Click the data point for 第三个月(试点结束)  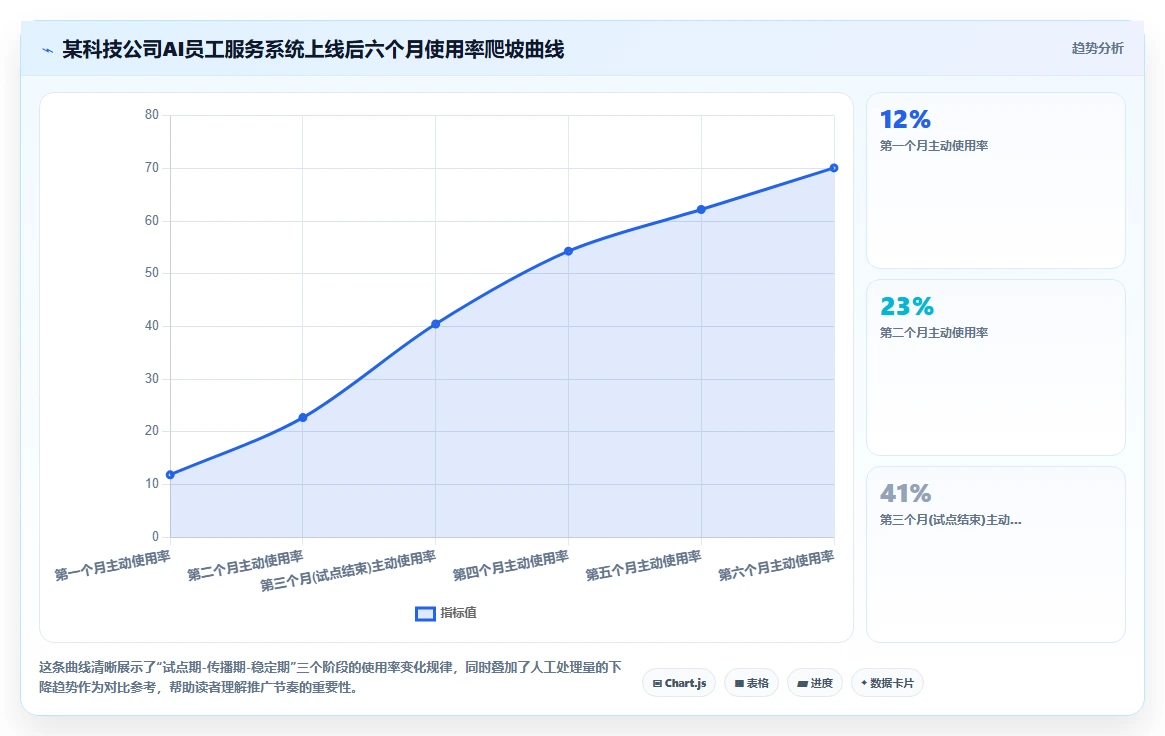435,324
